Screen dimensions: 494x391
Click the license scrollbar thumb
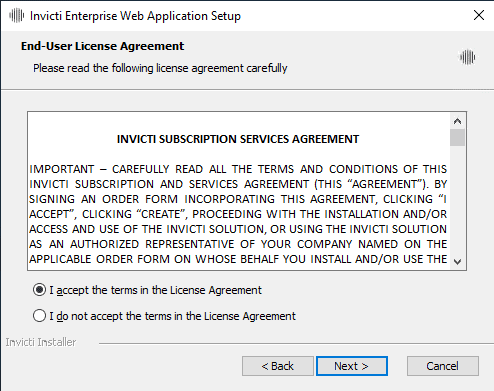[x=457, y=137]
